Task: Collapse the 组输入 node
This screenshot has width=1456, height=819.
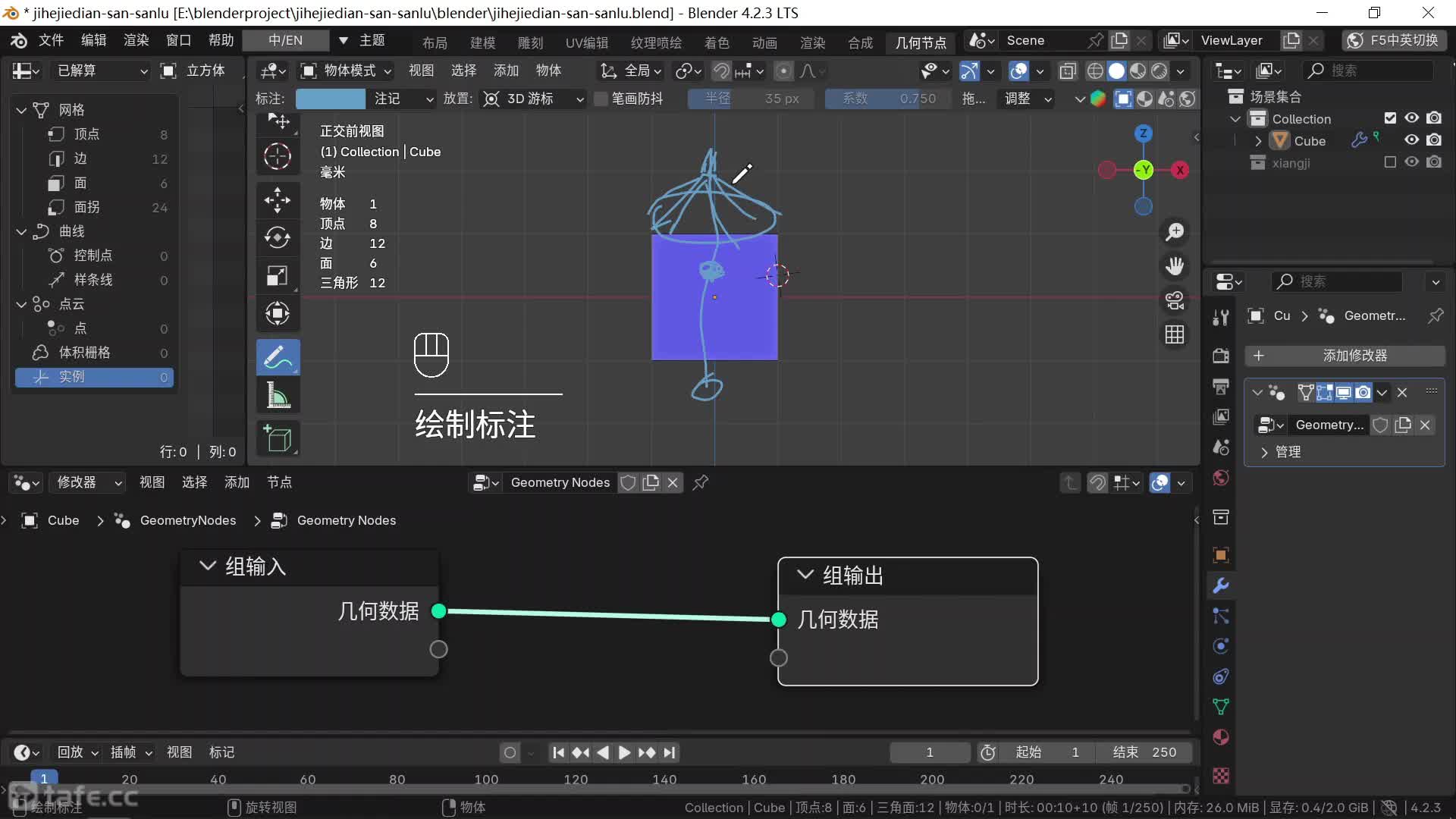Action: point(207,566)
